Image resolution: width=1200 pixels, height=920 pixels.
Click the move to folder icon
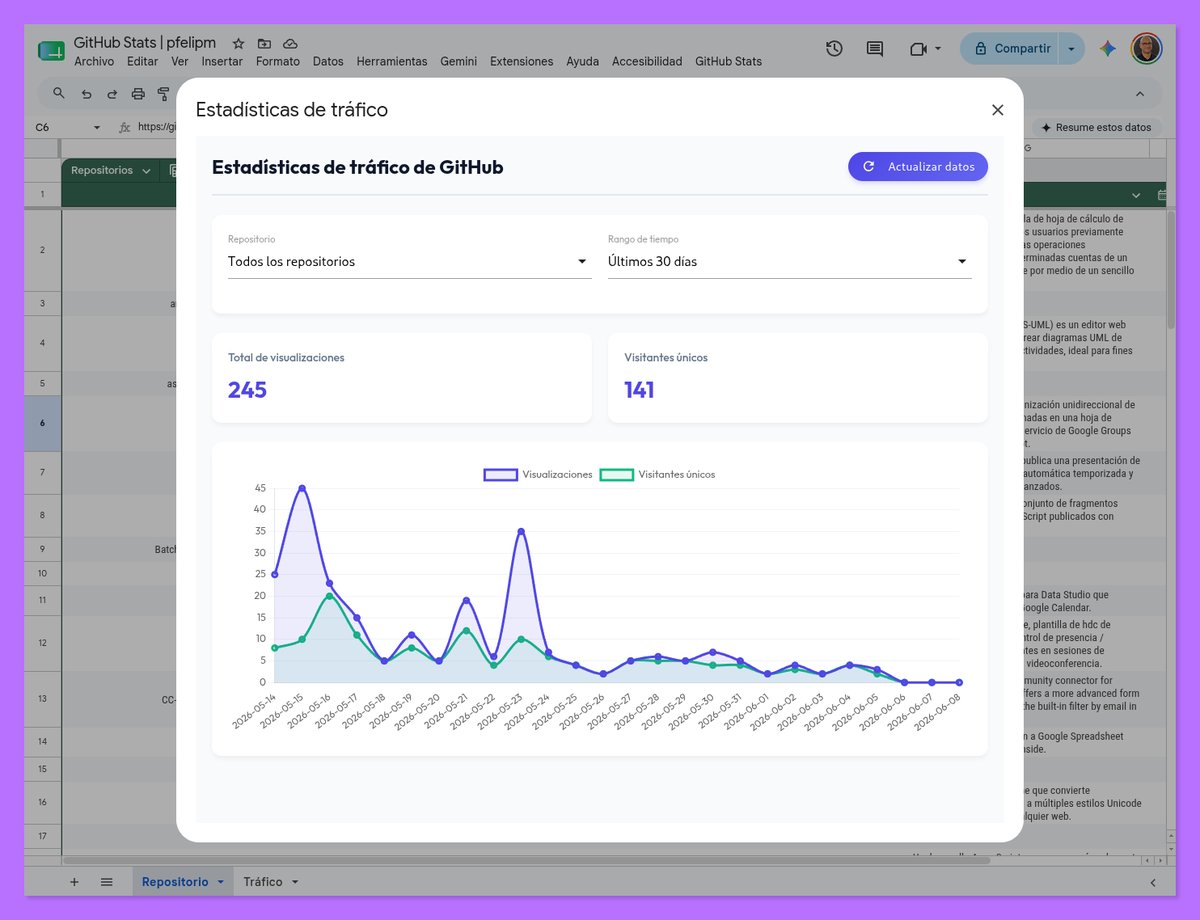click(264, 44)
